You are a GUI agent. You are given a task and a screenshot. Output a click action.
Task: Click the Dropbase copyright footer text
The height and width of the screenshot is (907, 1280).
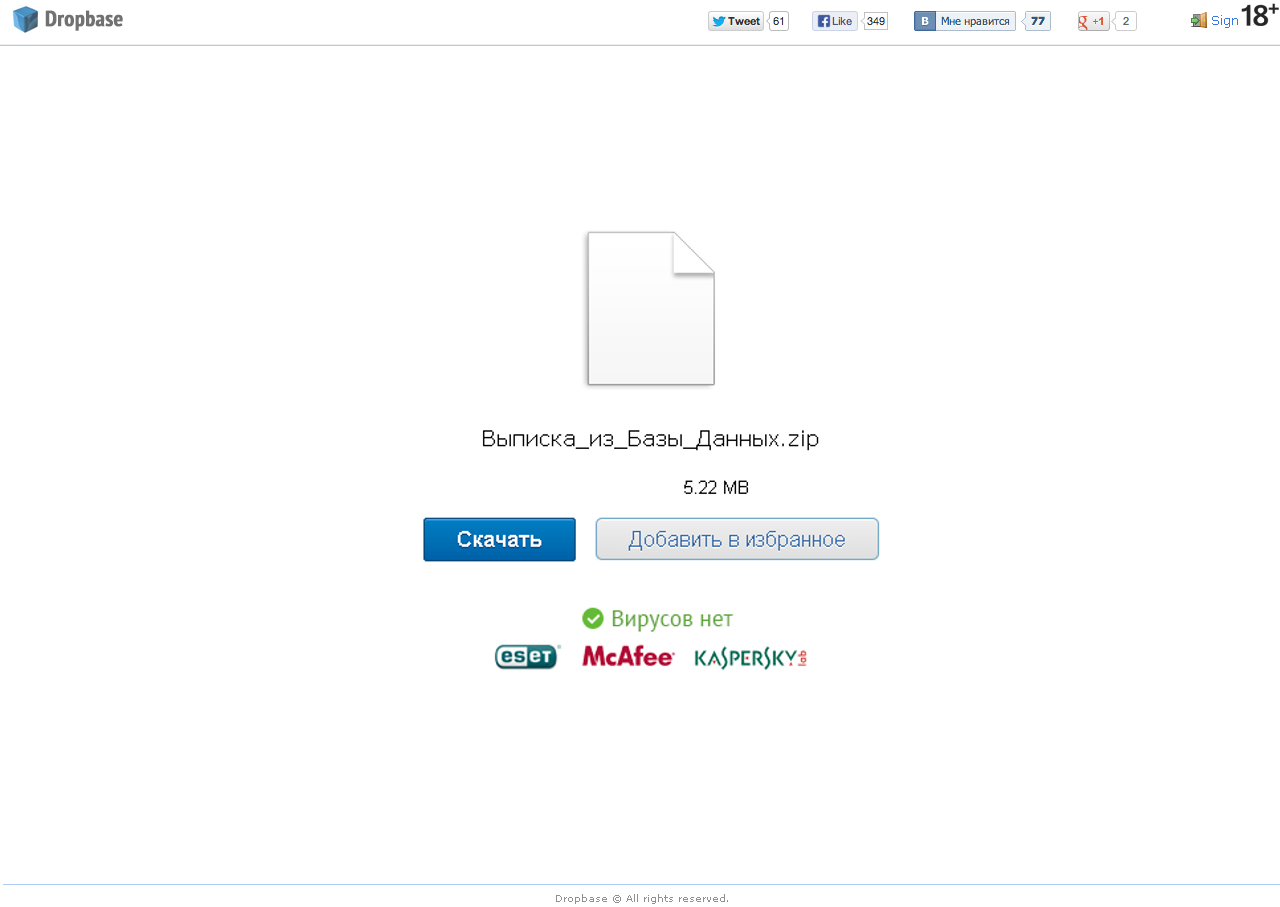coord(642,898)
